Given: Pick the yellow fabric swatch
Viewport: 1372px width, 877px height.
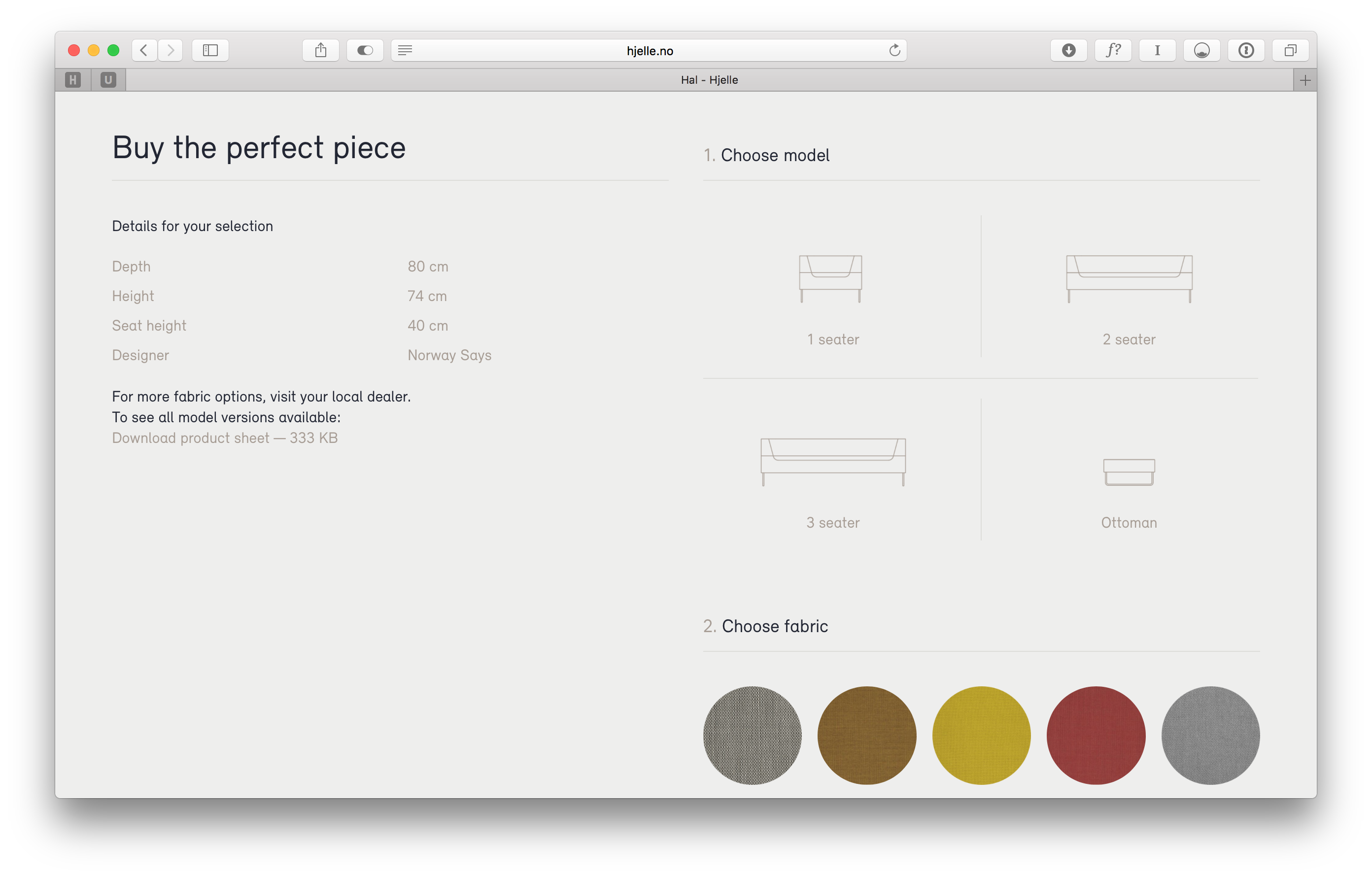Looking at the screenshot, I should click(x=981, y=735).
